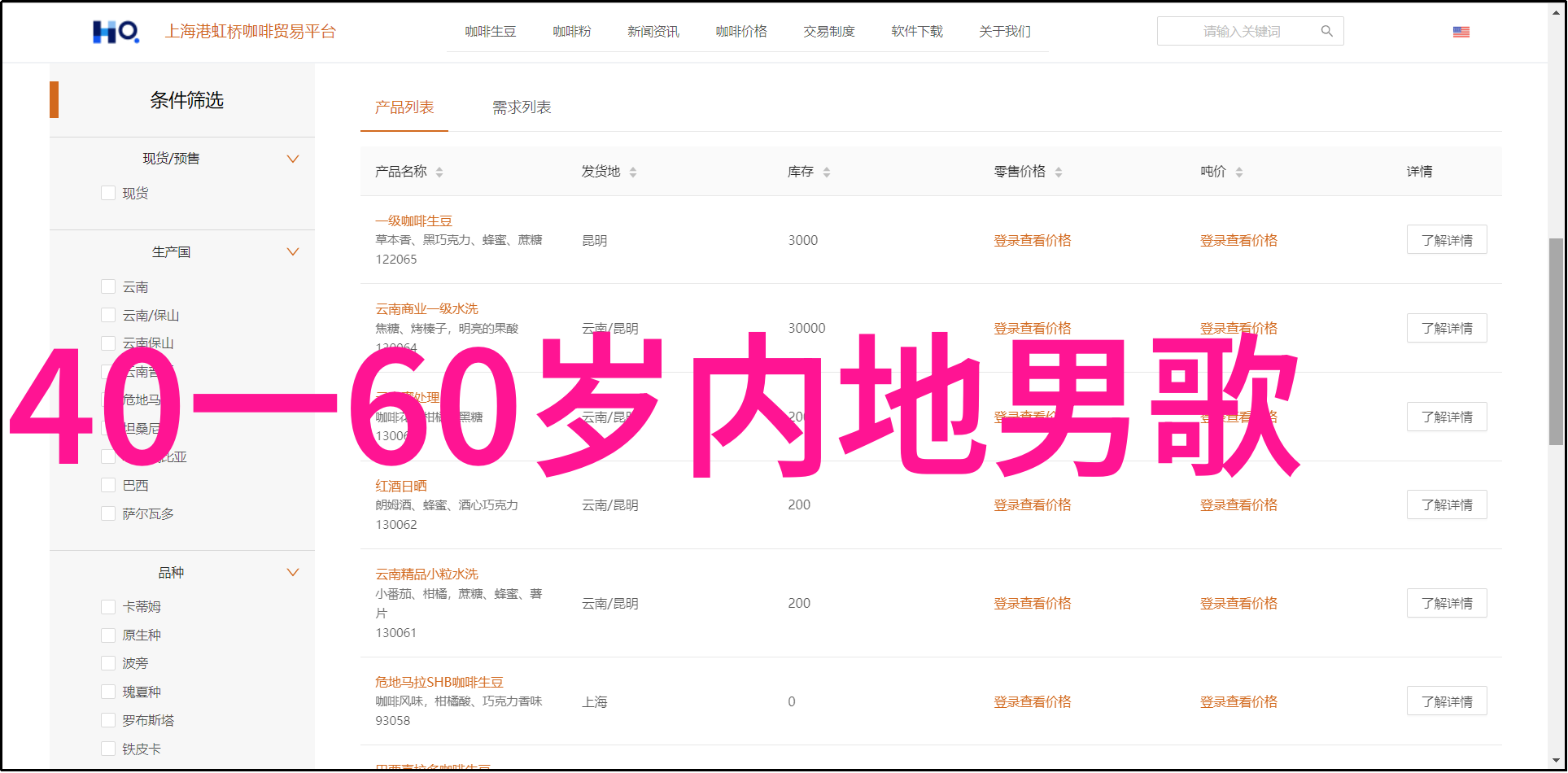Click the 昆明 origin cell
The height and width of the screenshot is (773, 1568).
(594, 240)
